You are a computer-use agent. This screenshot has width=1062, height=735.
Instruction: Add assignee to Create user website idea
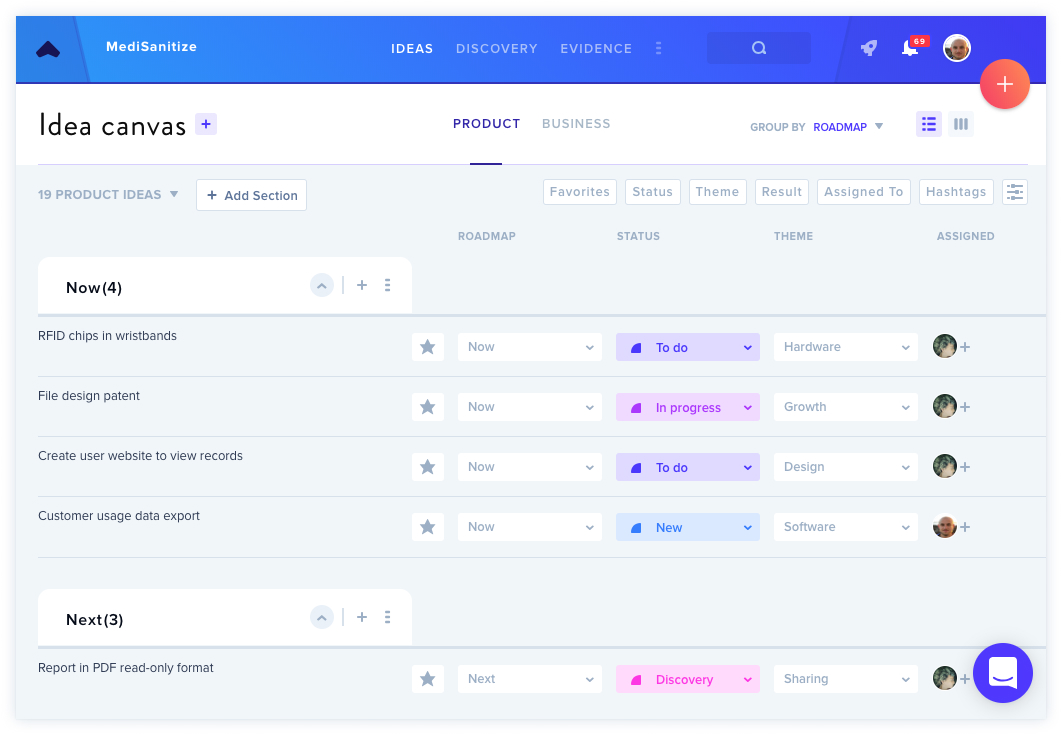point(965,467)
